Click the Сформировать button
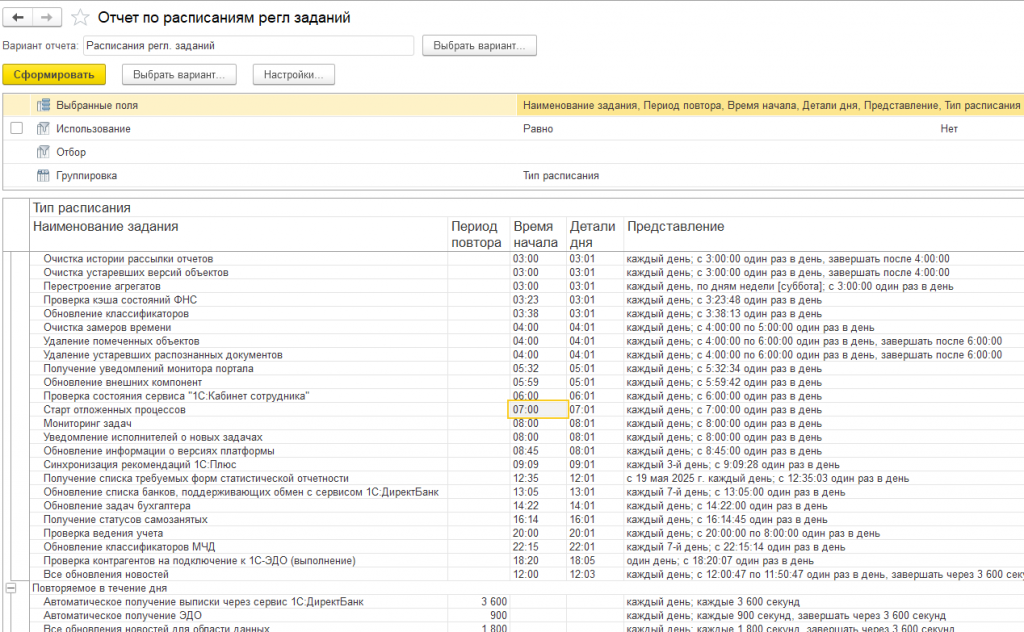Viewport: 1024px width, 632px height. 54,74
